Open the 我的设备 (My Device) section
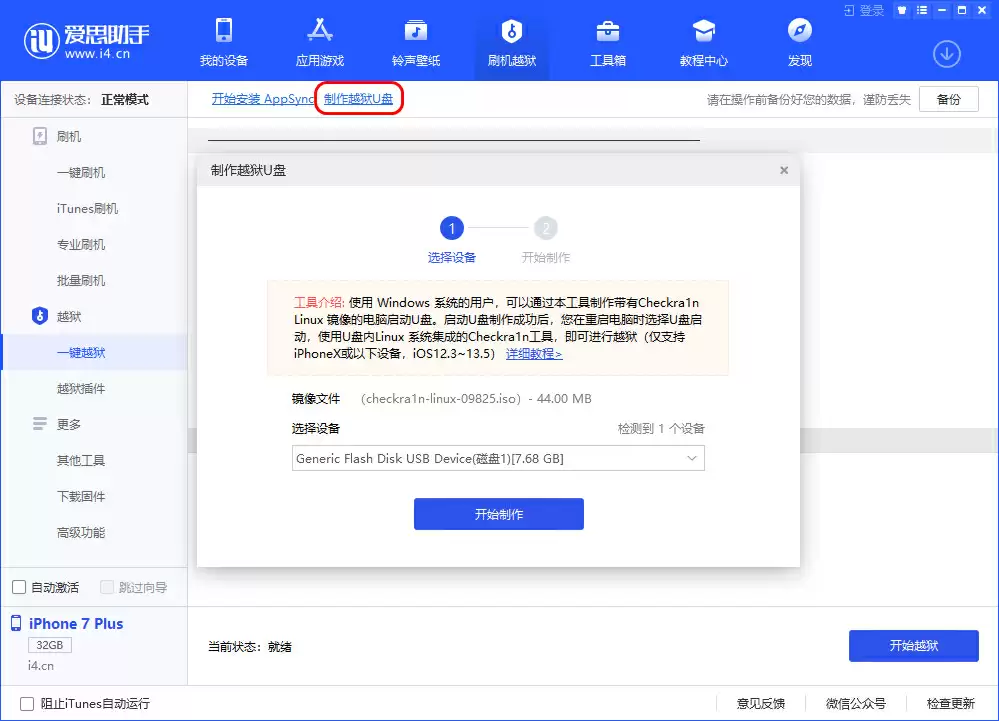 point(222,42)
